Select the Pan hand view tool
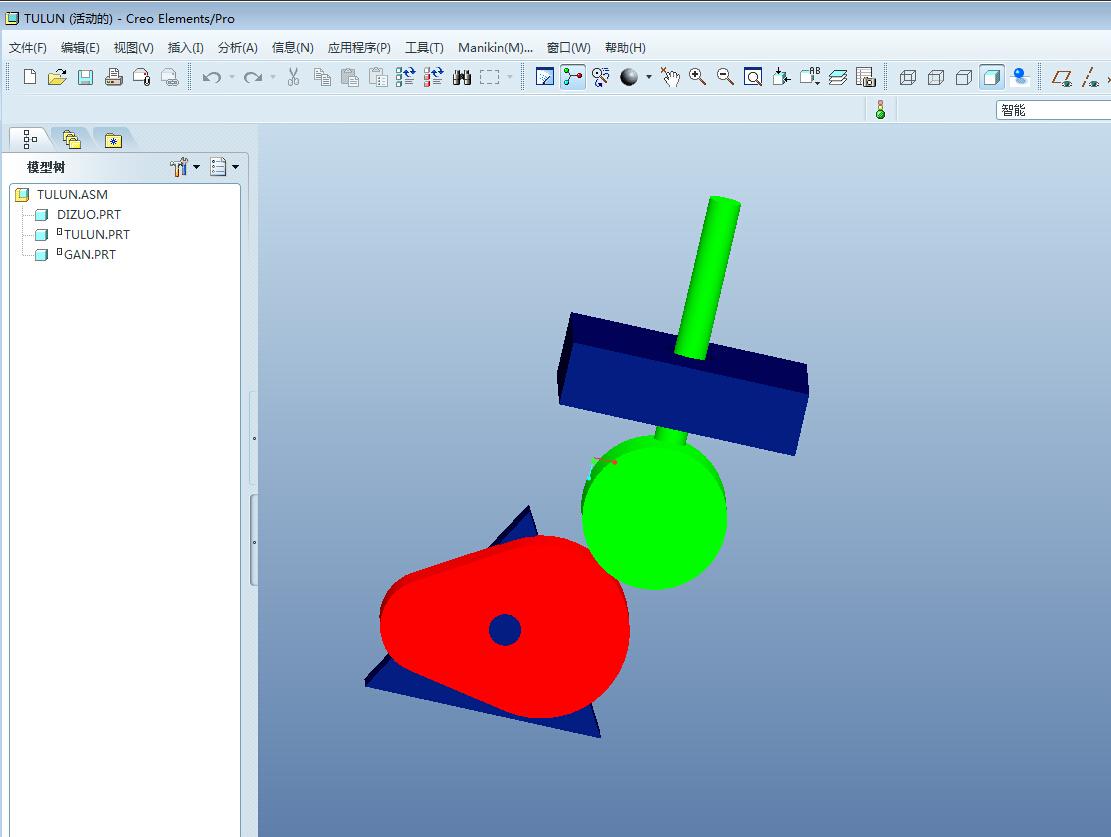The height and width of the screenshot is (837, 1111). click(670, 77)
